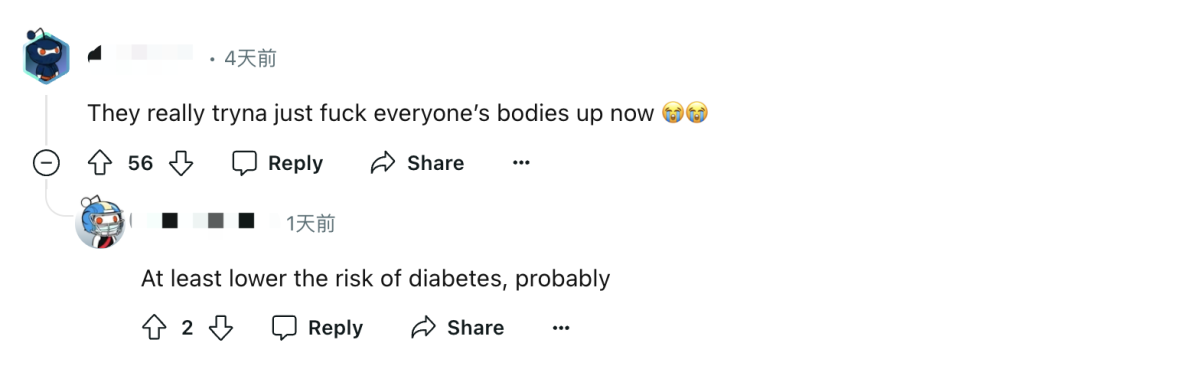The width and height of the screenshot is (1200, 366).
Task: Upvote the diabetes reply comment
Action: pos(154,327)
